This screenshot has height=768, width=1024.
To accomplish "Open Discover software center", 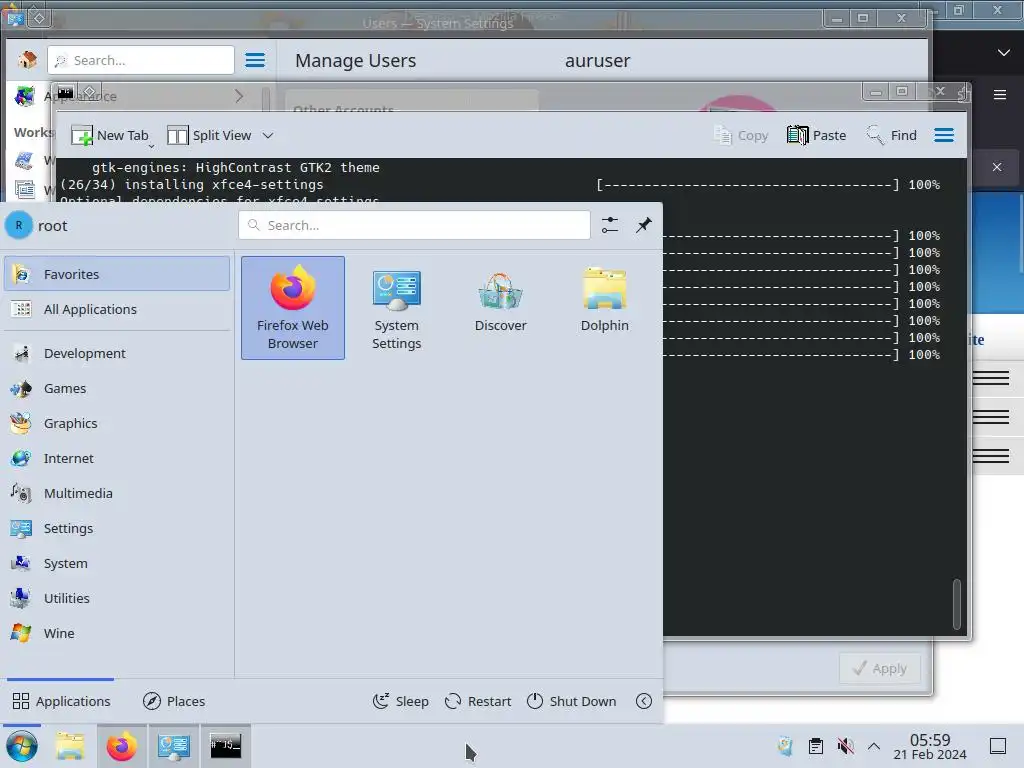I will [x=500, y=308].
